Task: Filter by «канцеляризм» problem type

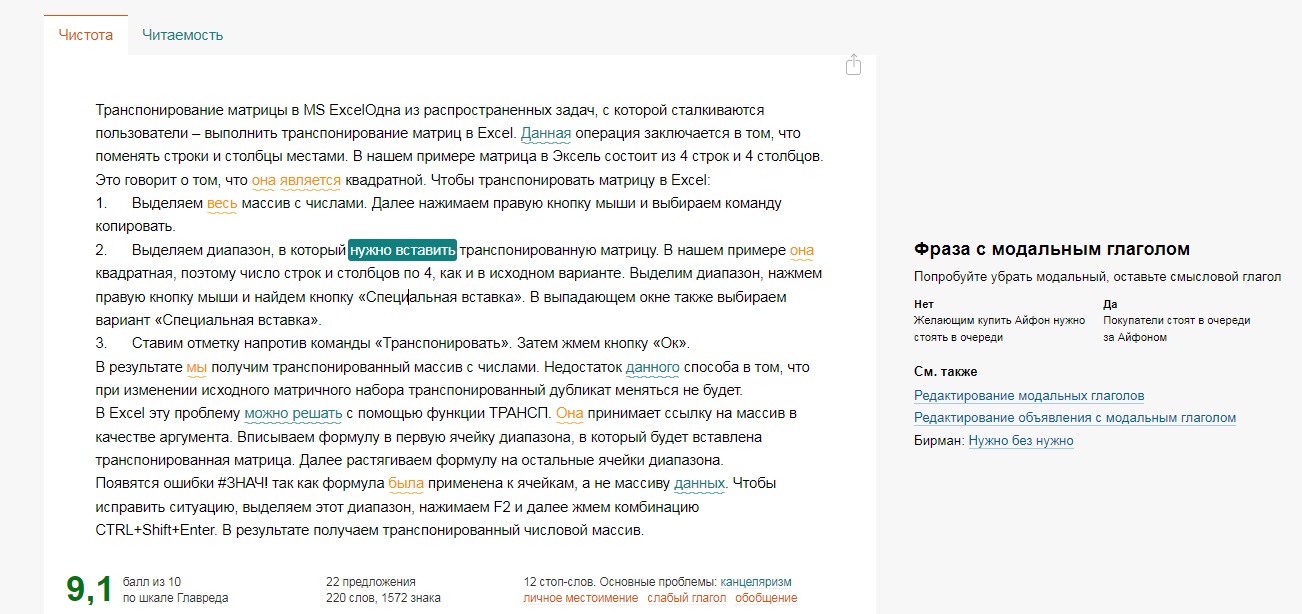Action: pos(755,582)
